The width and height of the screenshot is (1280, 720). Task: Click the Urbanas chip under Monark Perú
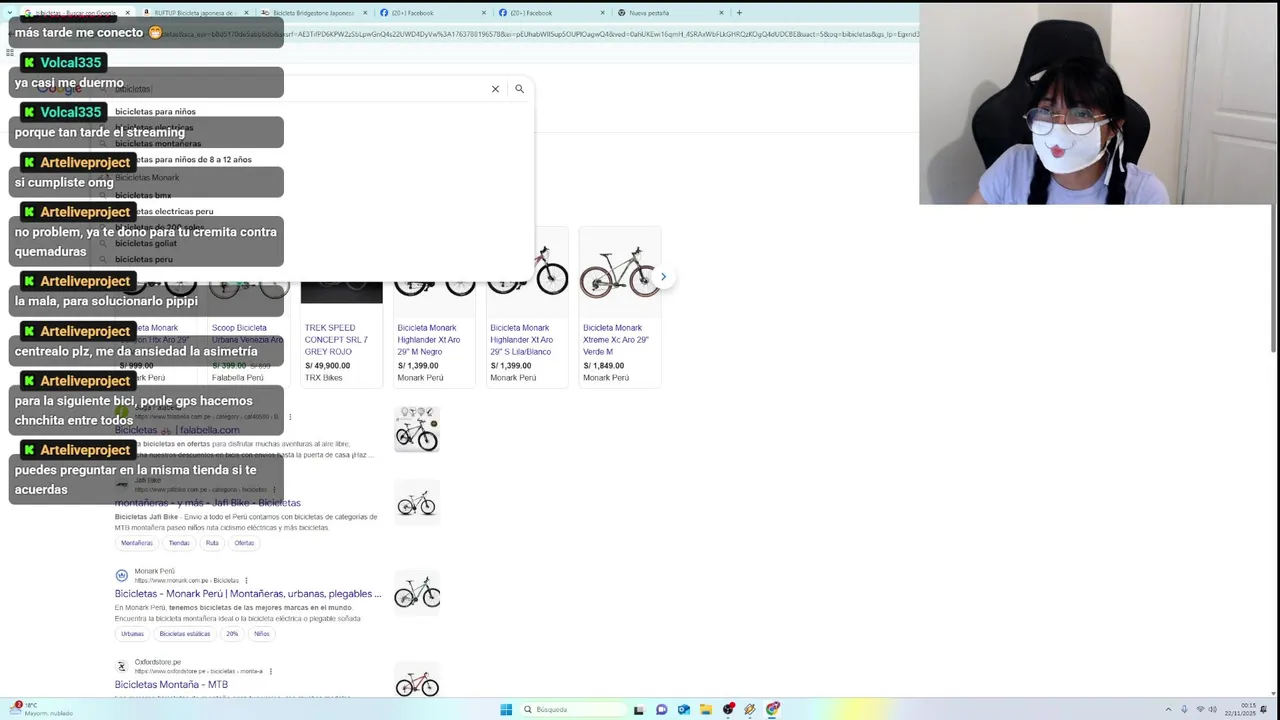tap(133, 634)
